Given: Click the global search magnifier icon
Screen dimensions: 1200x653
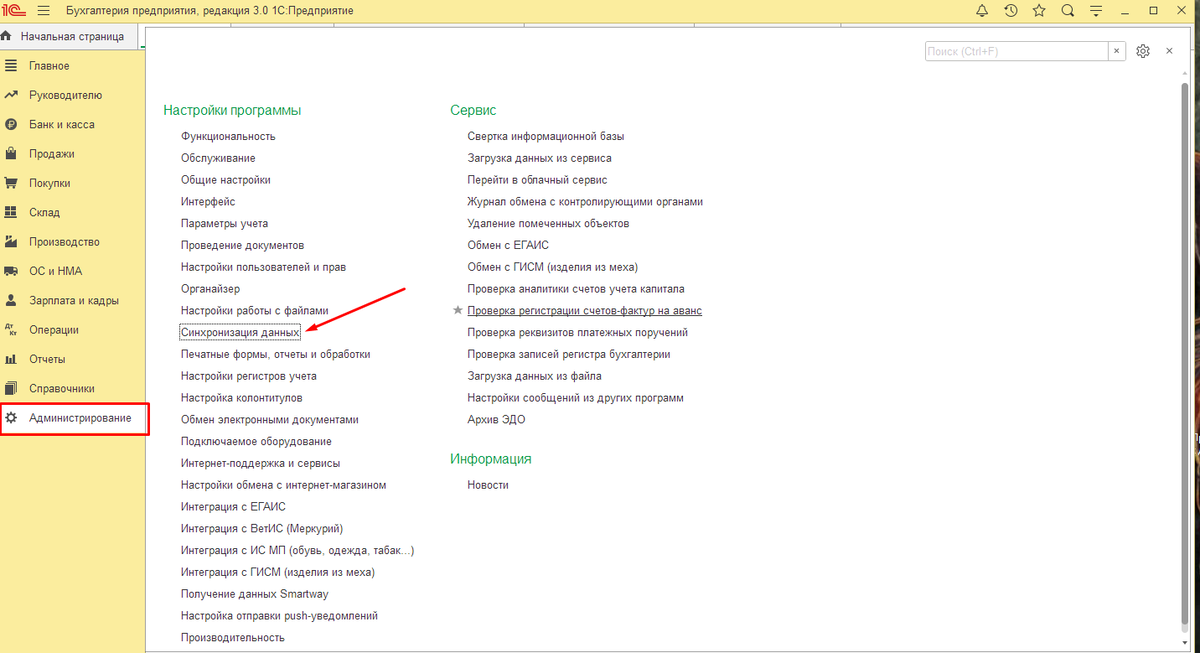Looking at the screenshot, I should pyautogui.click(x=1068, y=11).
